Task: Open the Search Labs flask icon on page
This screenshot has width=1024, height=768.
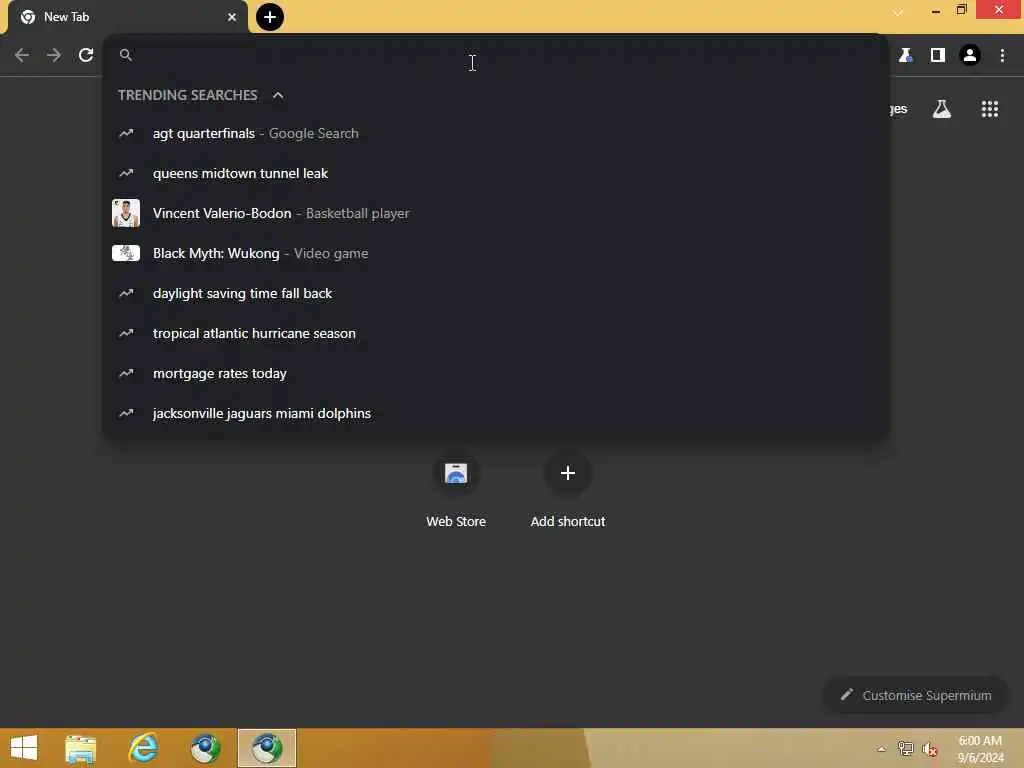Action: 942,109
